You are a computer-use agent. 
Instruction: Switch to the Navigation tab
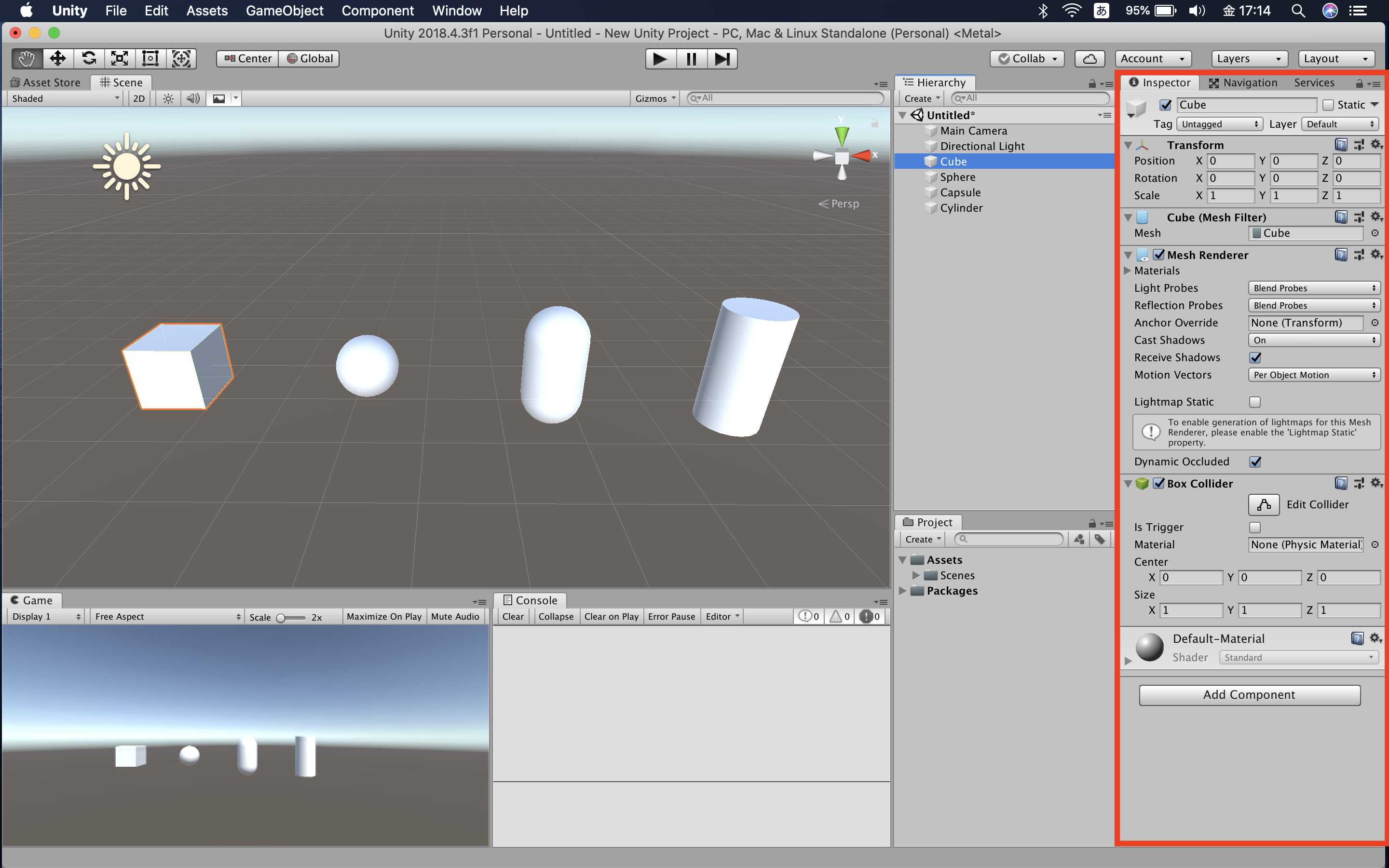click(x=1243, y=82)
